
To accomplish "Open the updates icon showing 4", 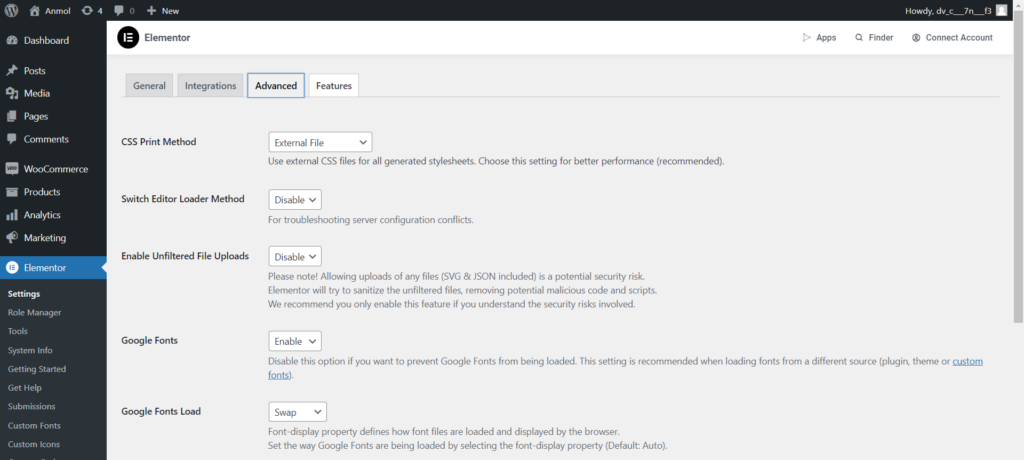I will [87, 10].
